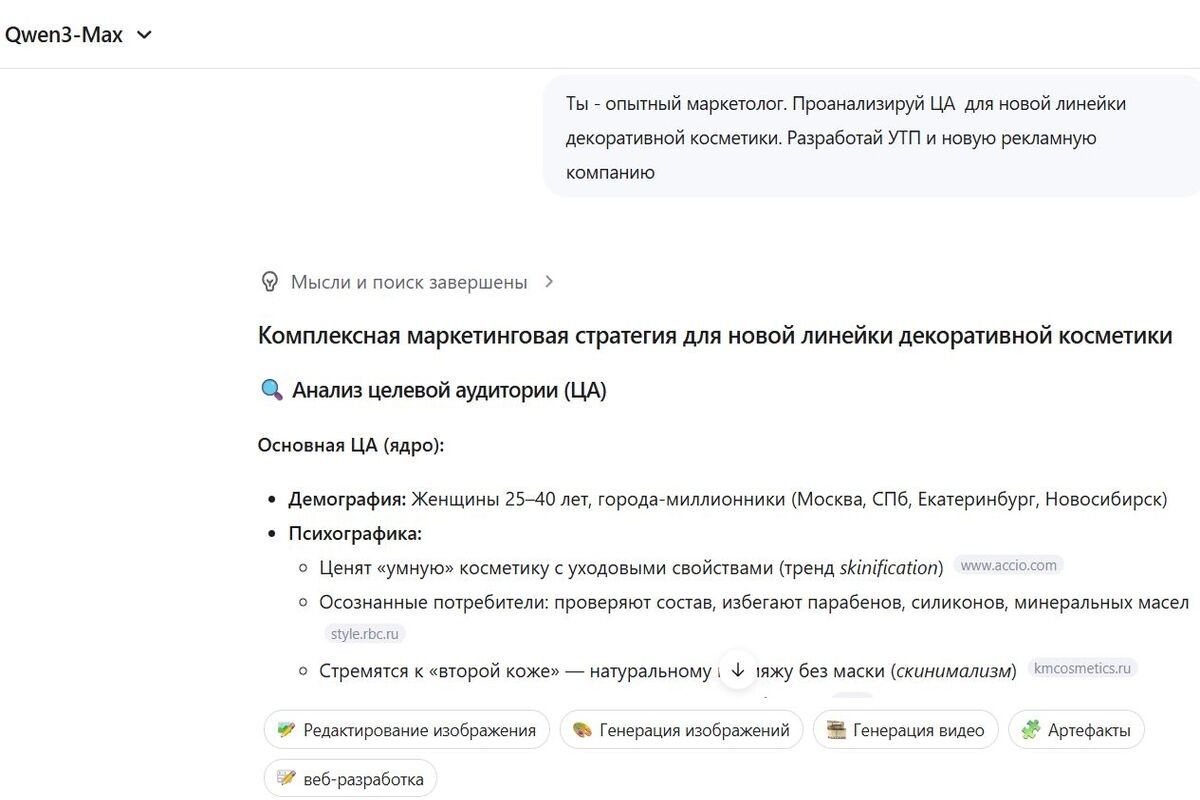This screenshot has height=800, width=1200.
Task: Select the paintbrush icon on Редактирование изображения chip
Action: [285, 730]
